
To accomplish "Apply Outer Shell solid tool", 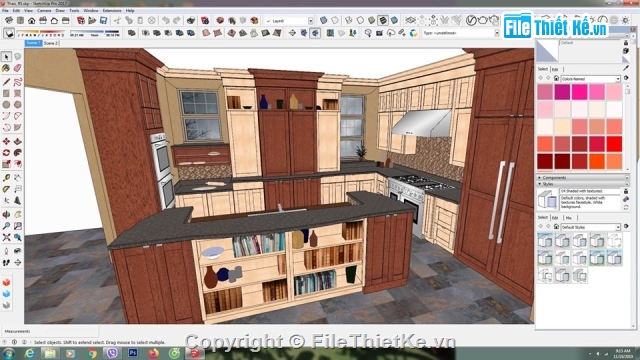I will 131,33.
